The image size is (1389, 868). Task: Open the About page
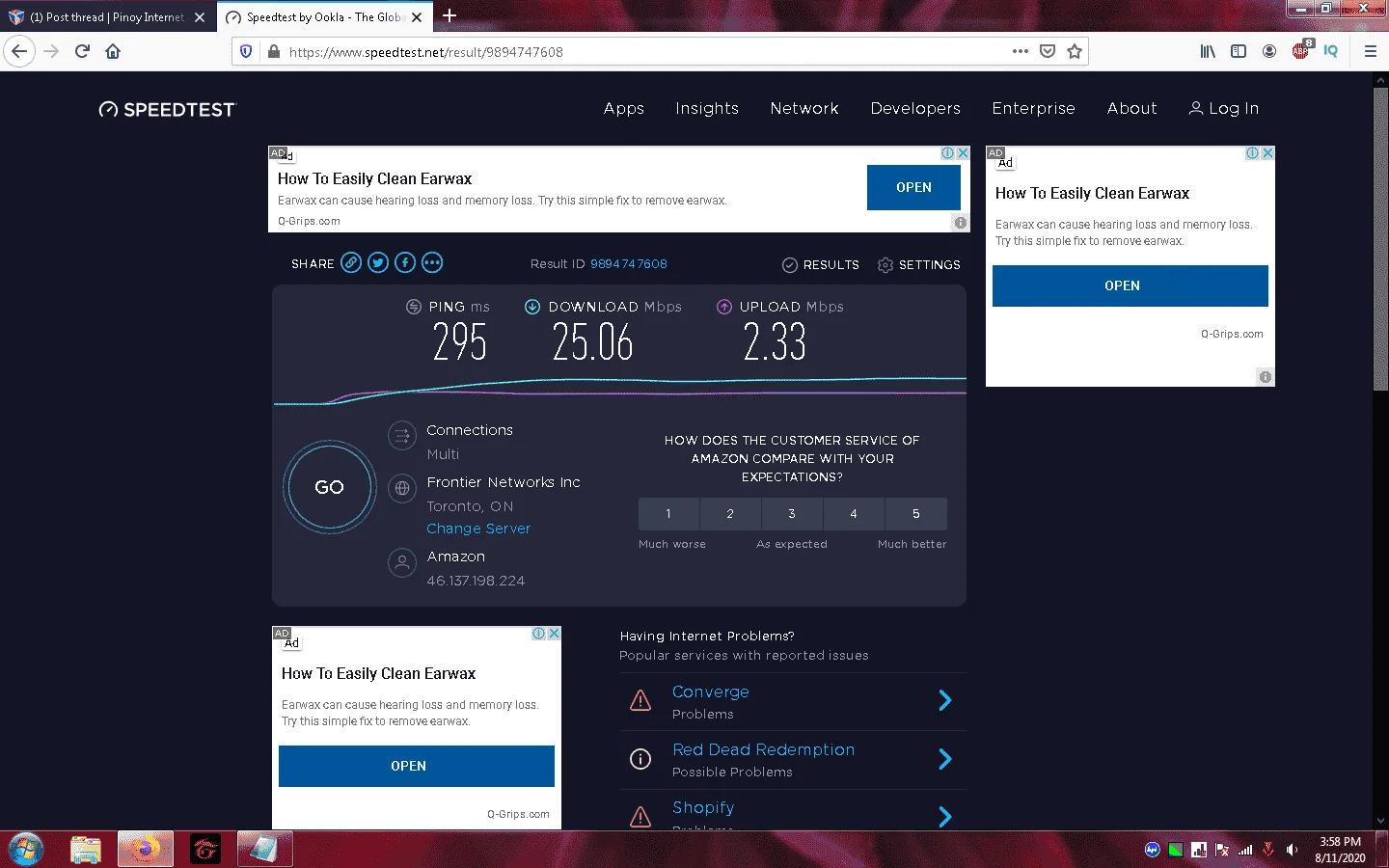tap(1131, 109)
